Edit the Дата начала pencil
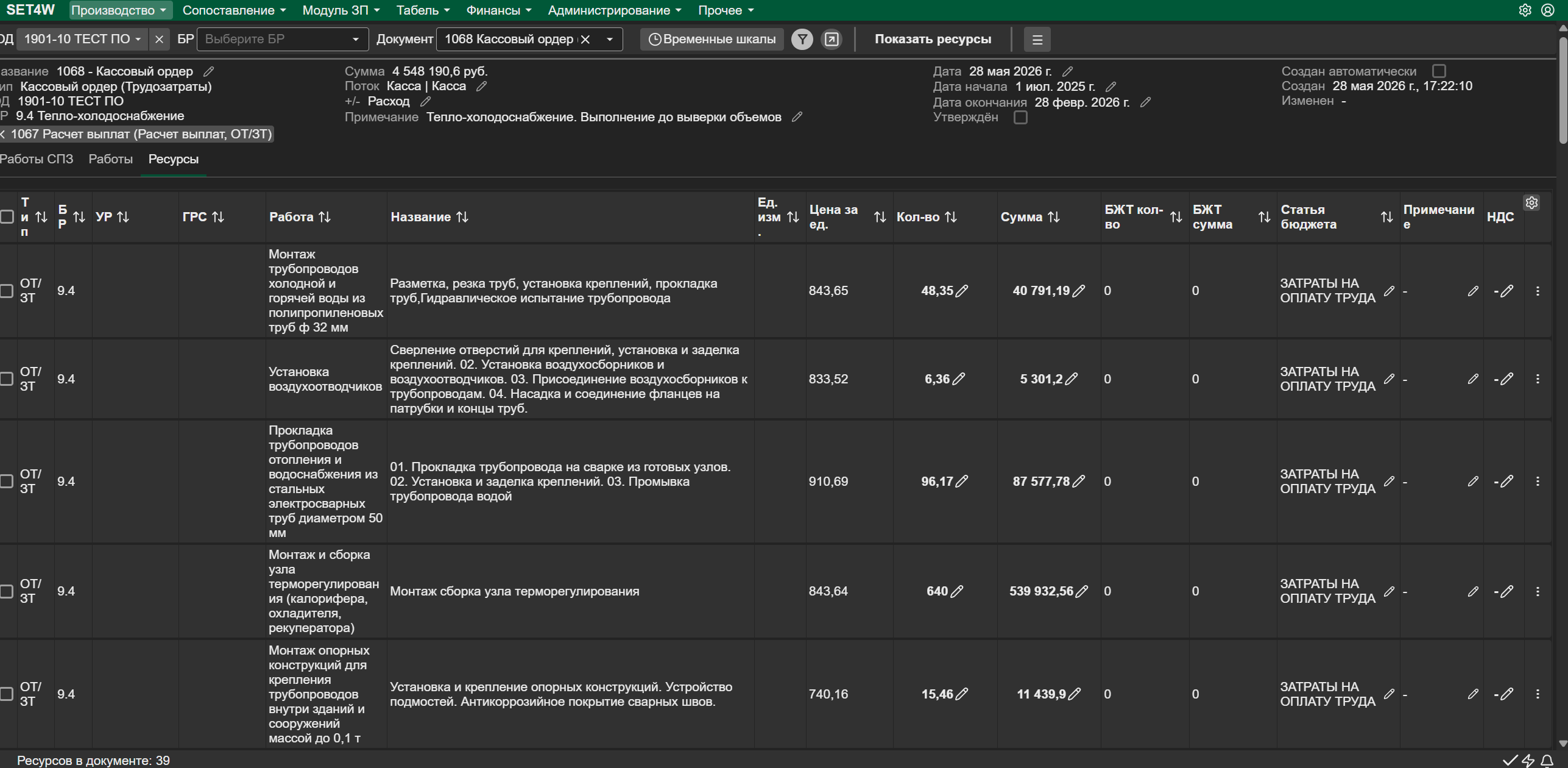The width and height of the screenshot is (1568, 768). [1111, 87]
